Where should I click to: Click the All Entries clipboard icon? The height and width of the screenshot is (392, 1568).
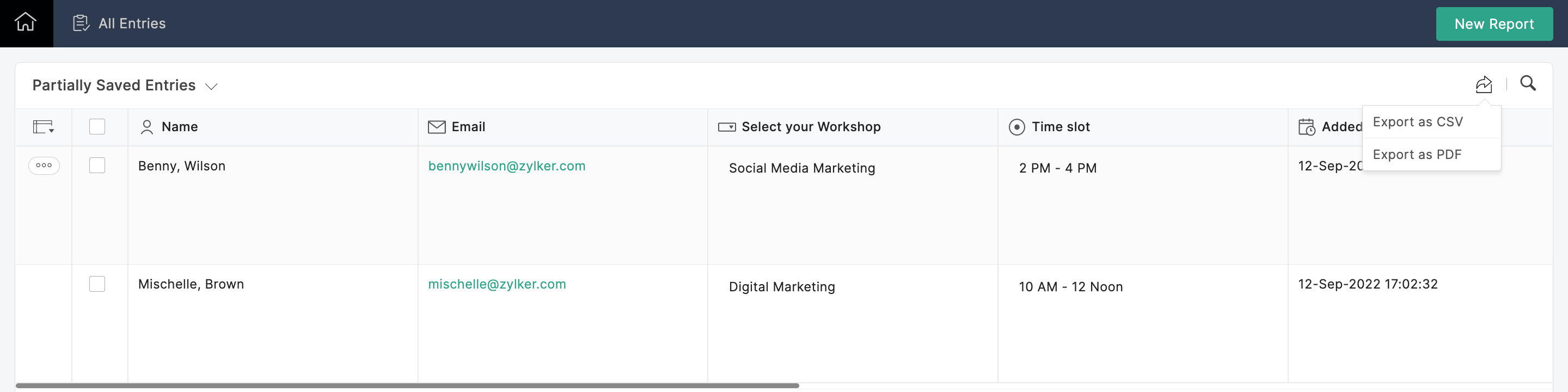click(x=81, y=23)
